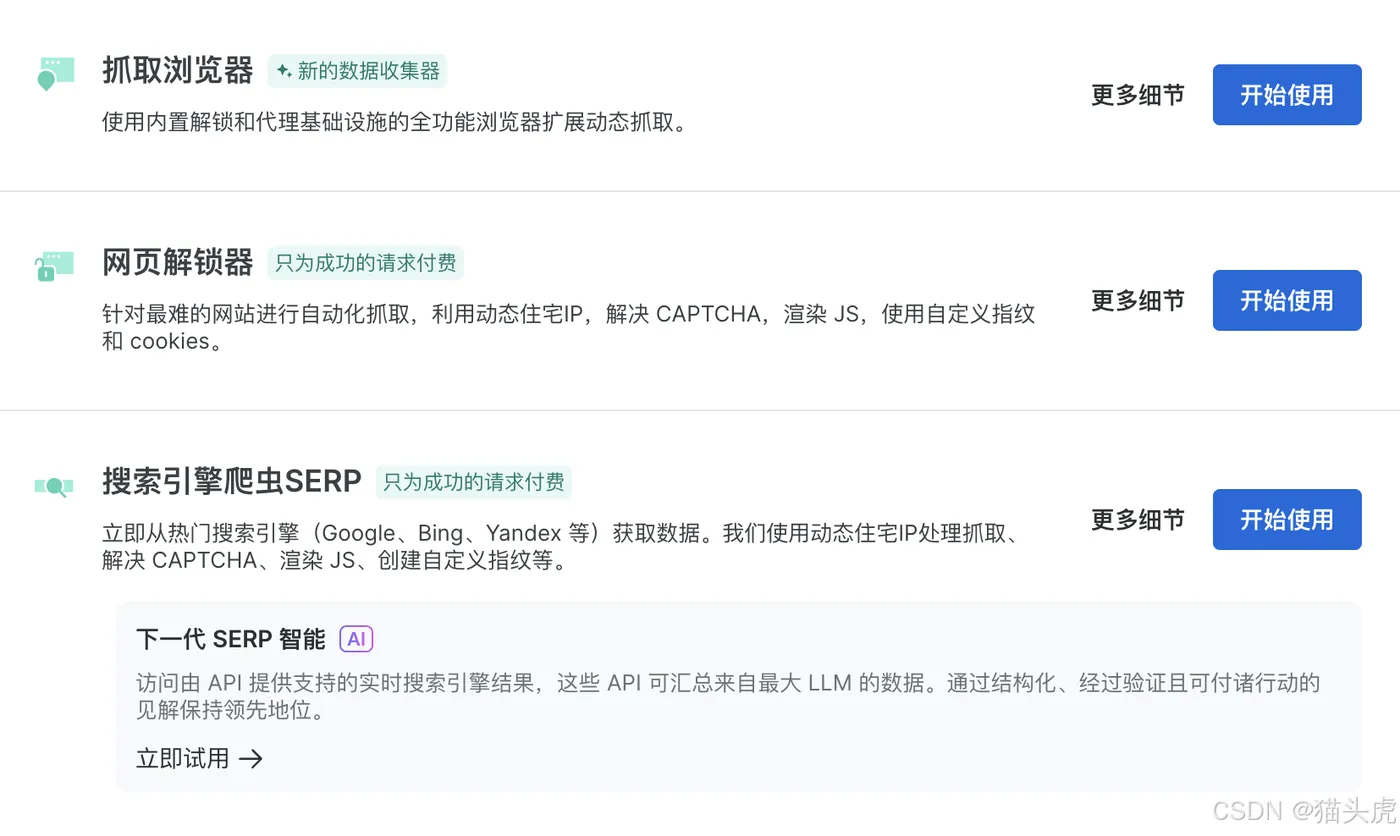The image size is (1400, 836).
Task: Open 更多细节 for 网页解锁器
Action: point(1138,300)
